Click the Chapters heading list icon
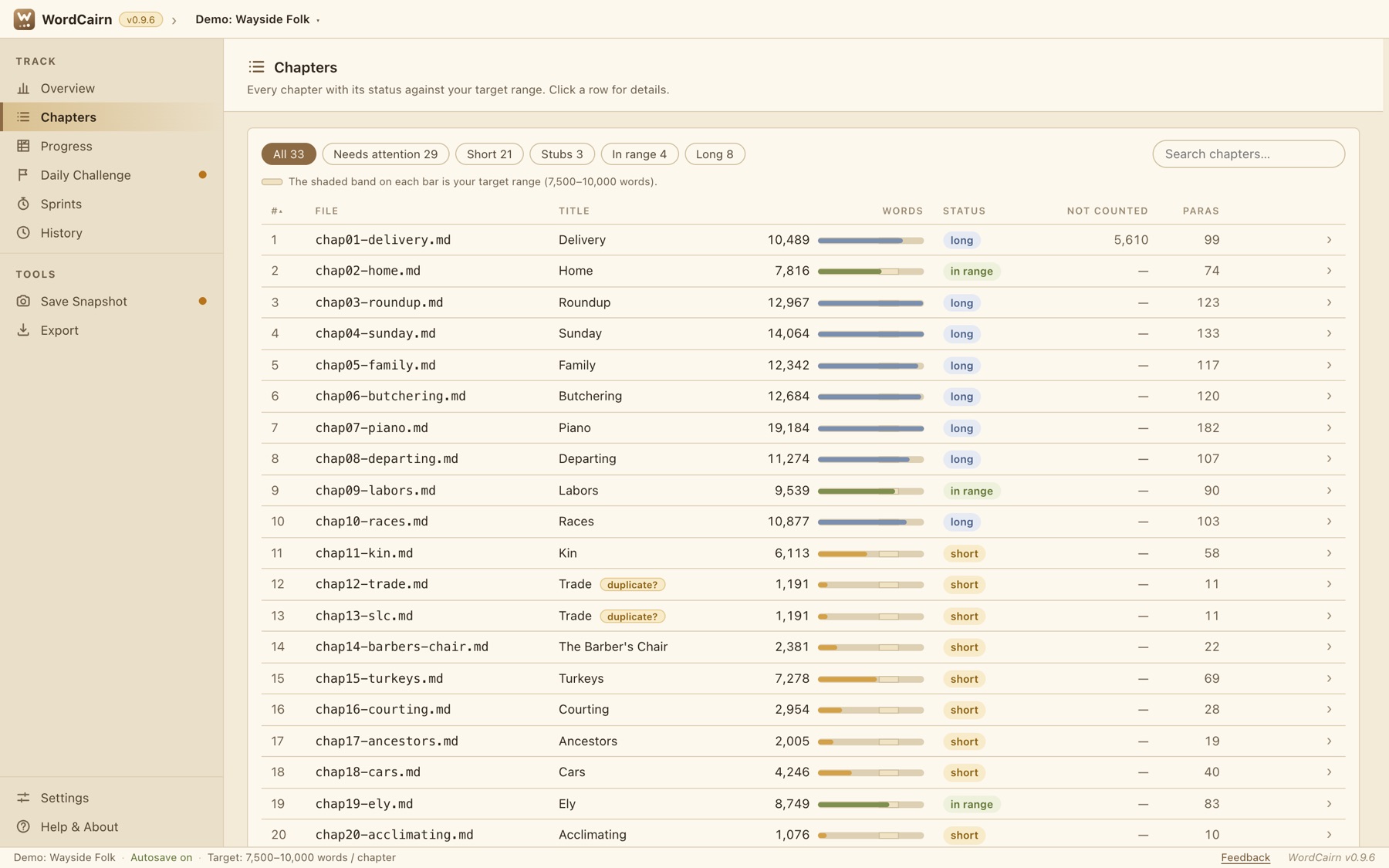Image resolution: width=1389 pixels, height=868 pixels. tap(256, 67)
